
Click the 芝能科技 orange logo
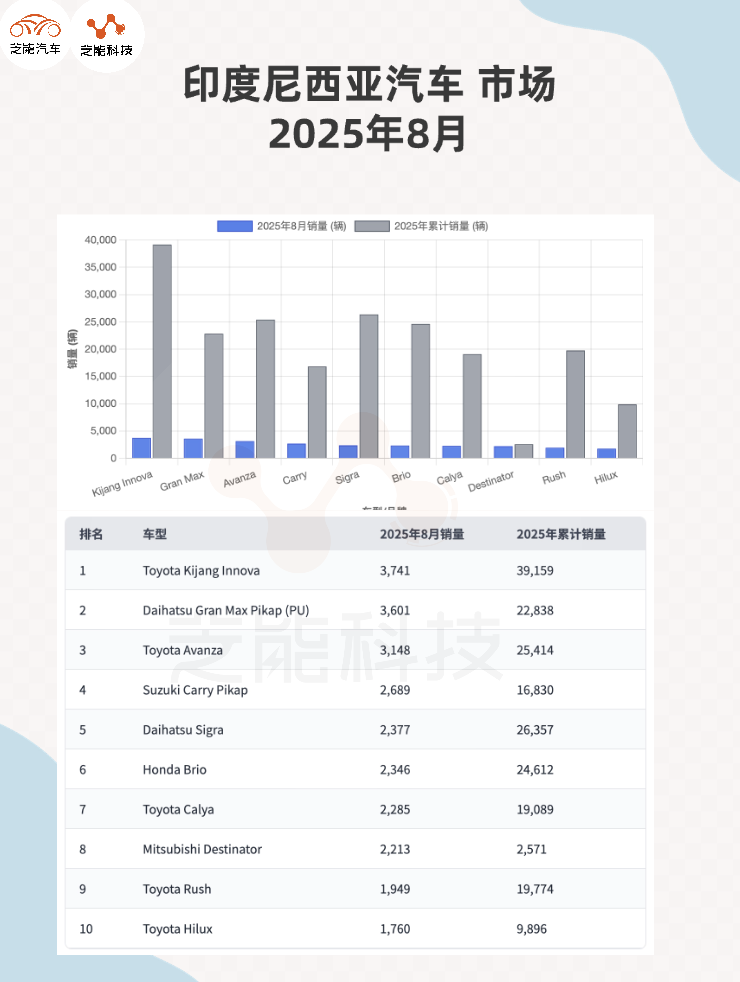click(x=107, y=34)
